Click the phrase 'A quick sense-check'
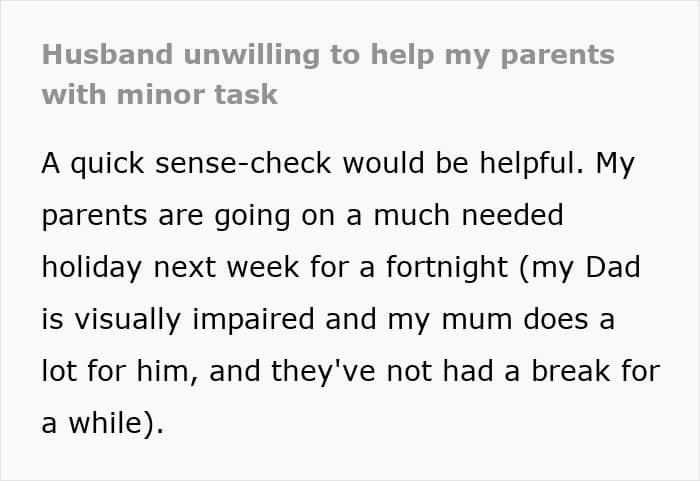 coord(186,164)
